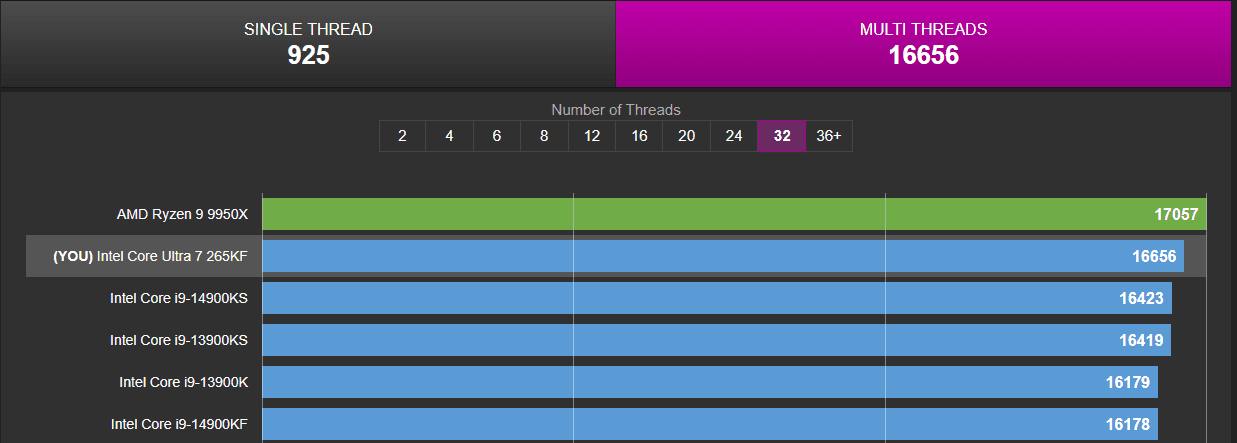Image resolution: width=1237 pixels, height=443 pixels.
Task: Click the highlighted 32 threads button
Action: tap(781, 136)
